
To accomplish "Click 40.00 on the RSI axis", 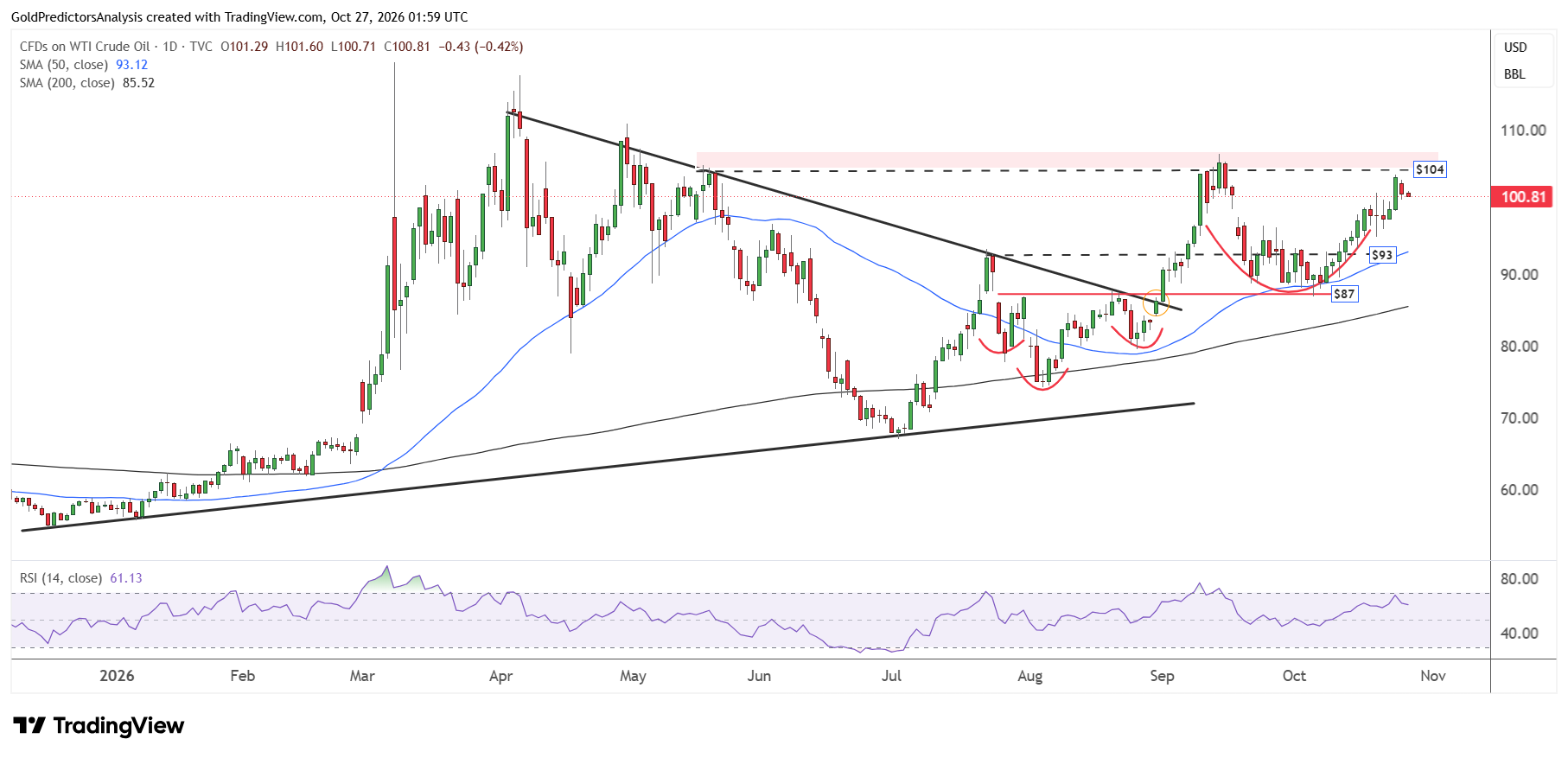I will click(1520, 634).
